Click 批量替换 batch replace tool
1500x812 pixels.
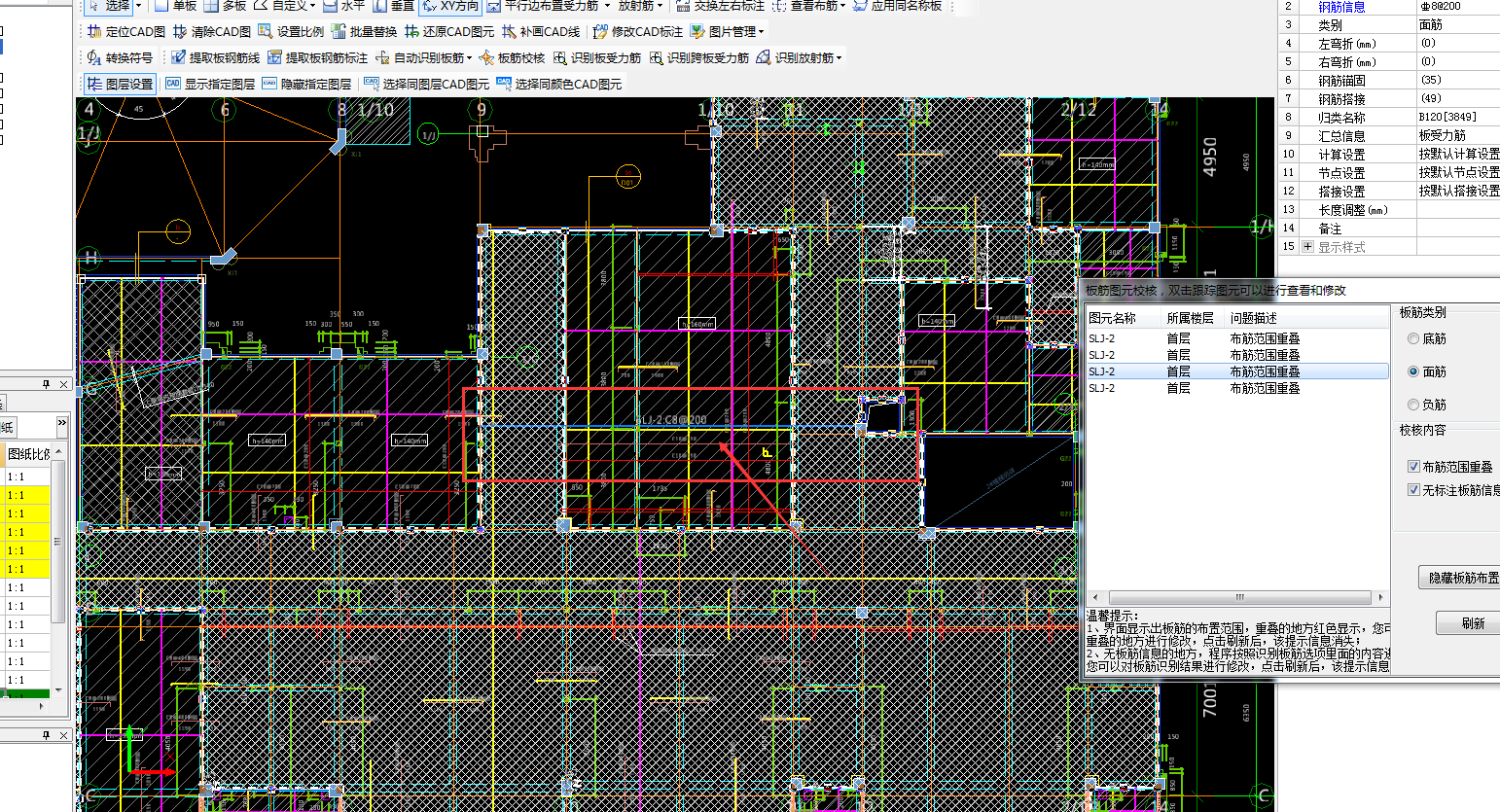[x=365, y=31]
